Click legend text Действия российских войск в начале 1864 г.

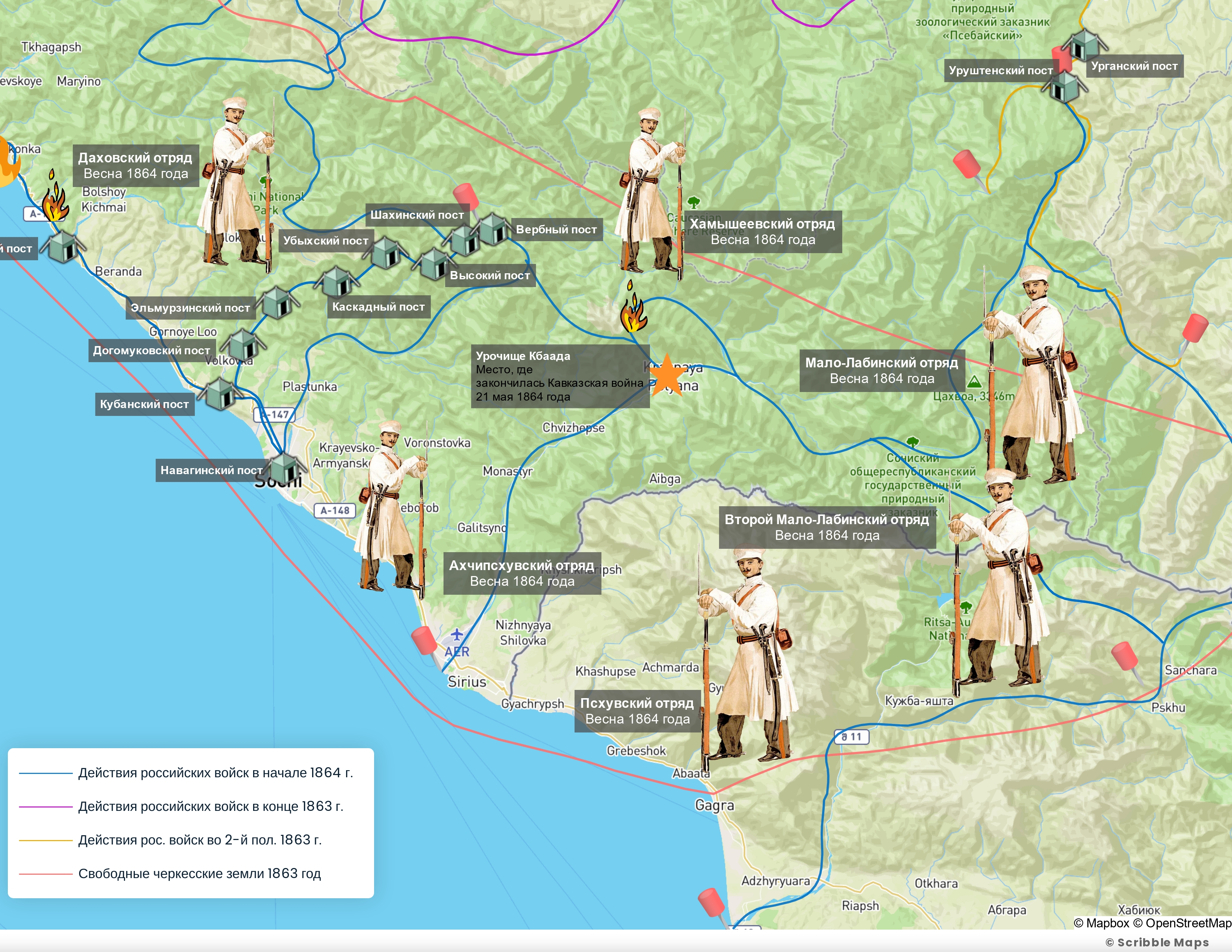coord(215,773)
